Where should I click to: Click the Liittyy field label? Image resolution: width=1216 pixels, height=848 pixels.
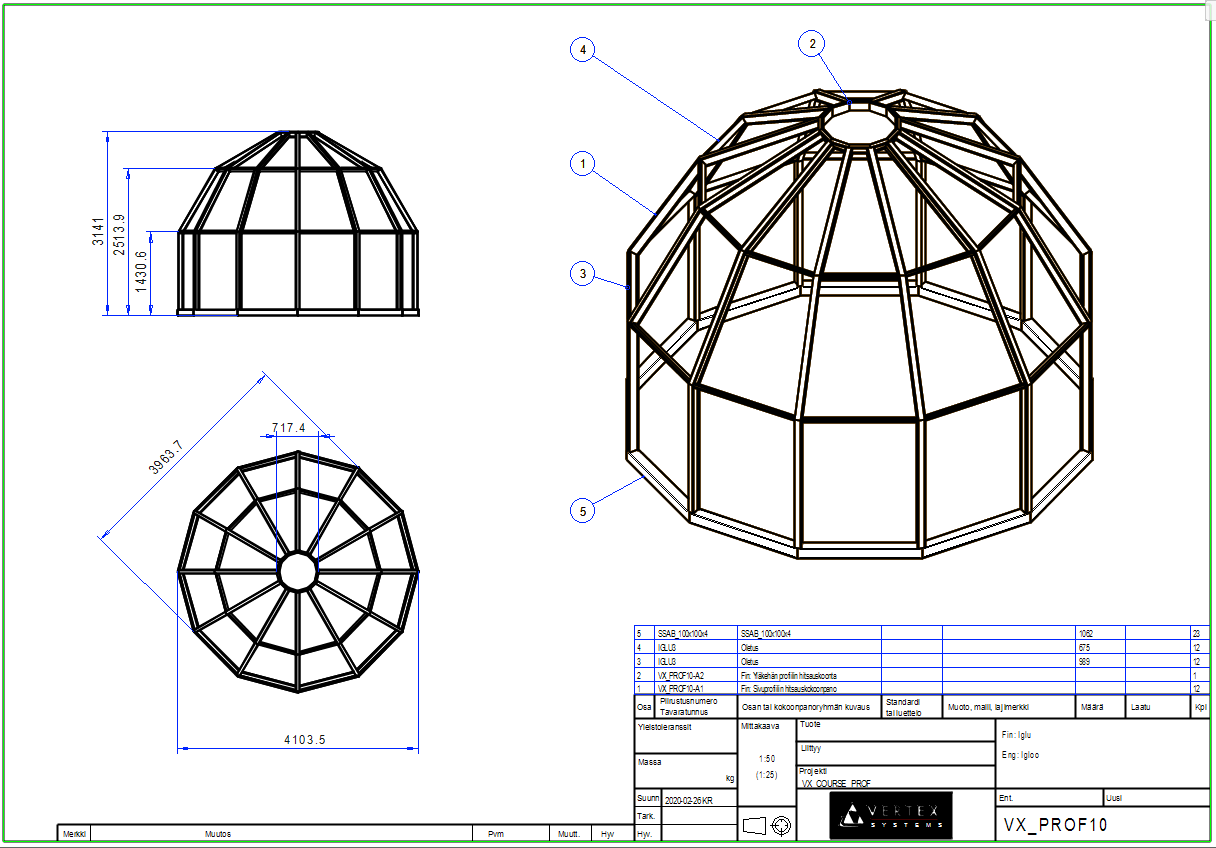click(811, 747)
